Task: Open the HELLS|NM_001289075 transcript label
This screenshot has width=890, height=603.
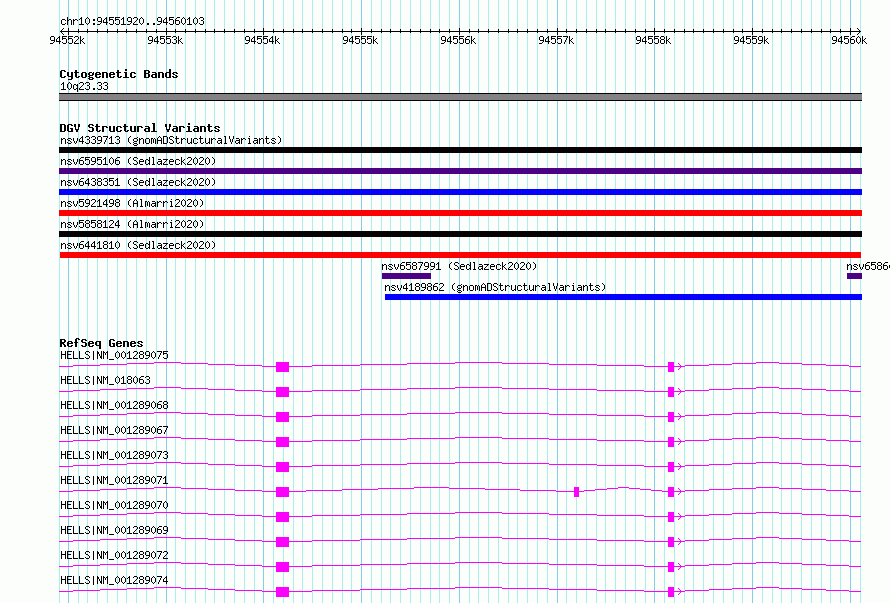Action: point(114,355)
